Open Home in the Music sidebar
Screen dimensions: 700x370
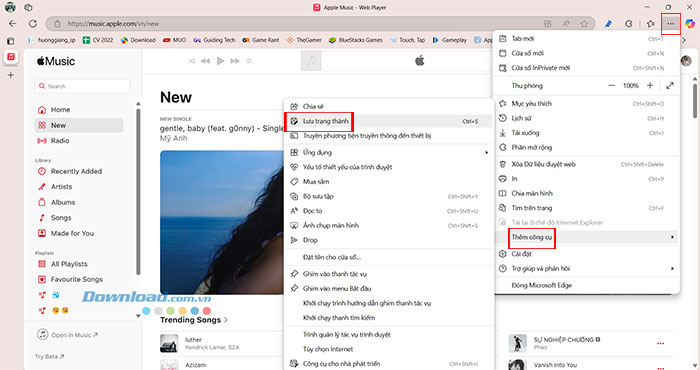pyautogui.click(x=79, y=110)
